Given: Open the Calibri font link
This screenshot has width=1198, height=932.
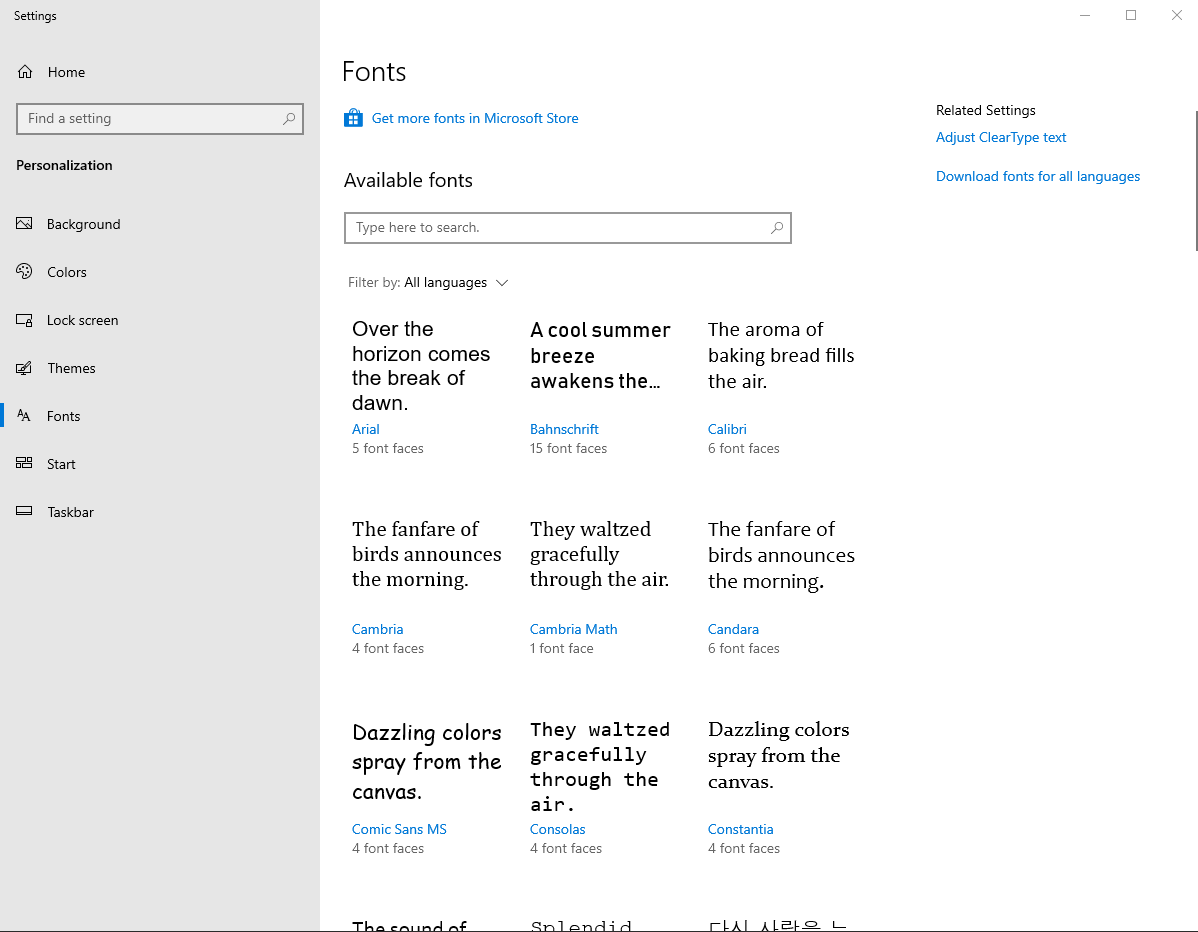Looking at the screenshot, I should [727, 429].
